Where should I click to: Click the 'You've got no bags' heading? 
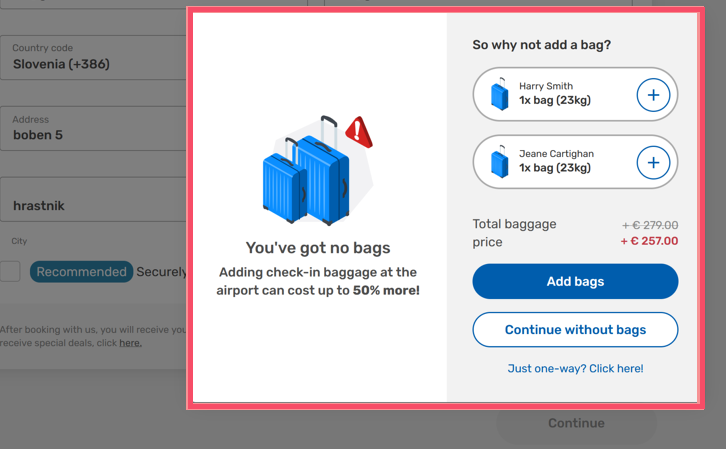(x=318, y=248)
